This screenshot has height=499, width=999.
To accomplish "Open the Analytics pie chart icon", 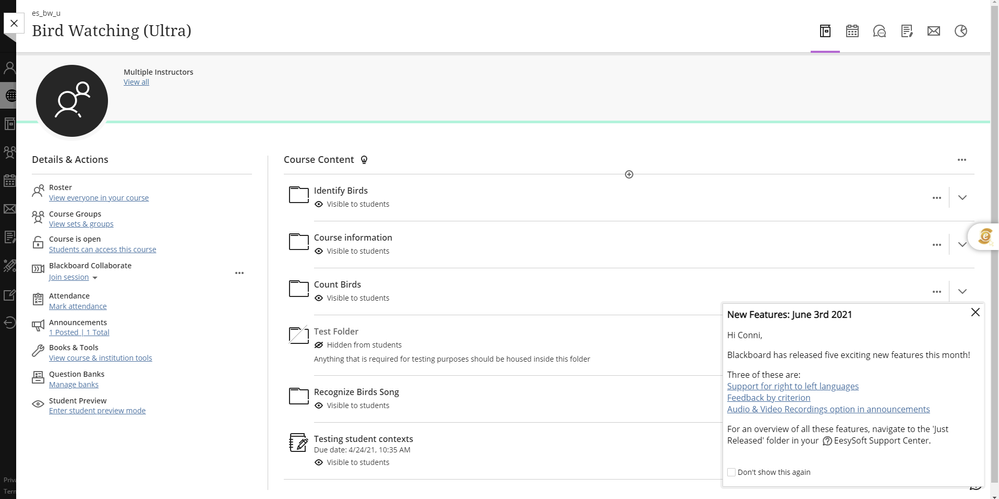I will click(x=961, y=31).
